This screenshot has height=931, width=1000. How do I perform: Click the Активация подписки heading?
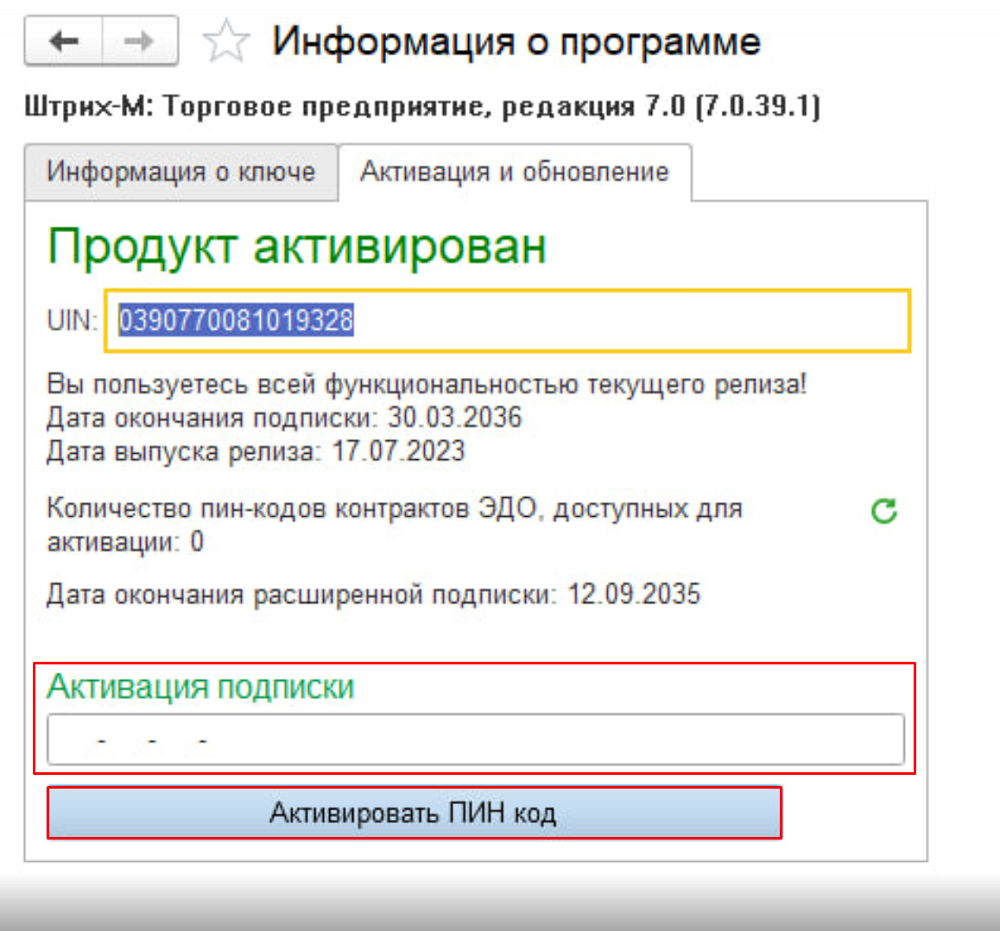pos(200,687)
